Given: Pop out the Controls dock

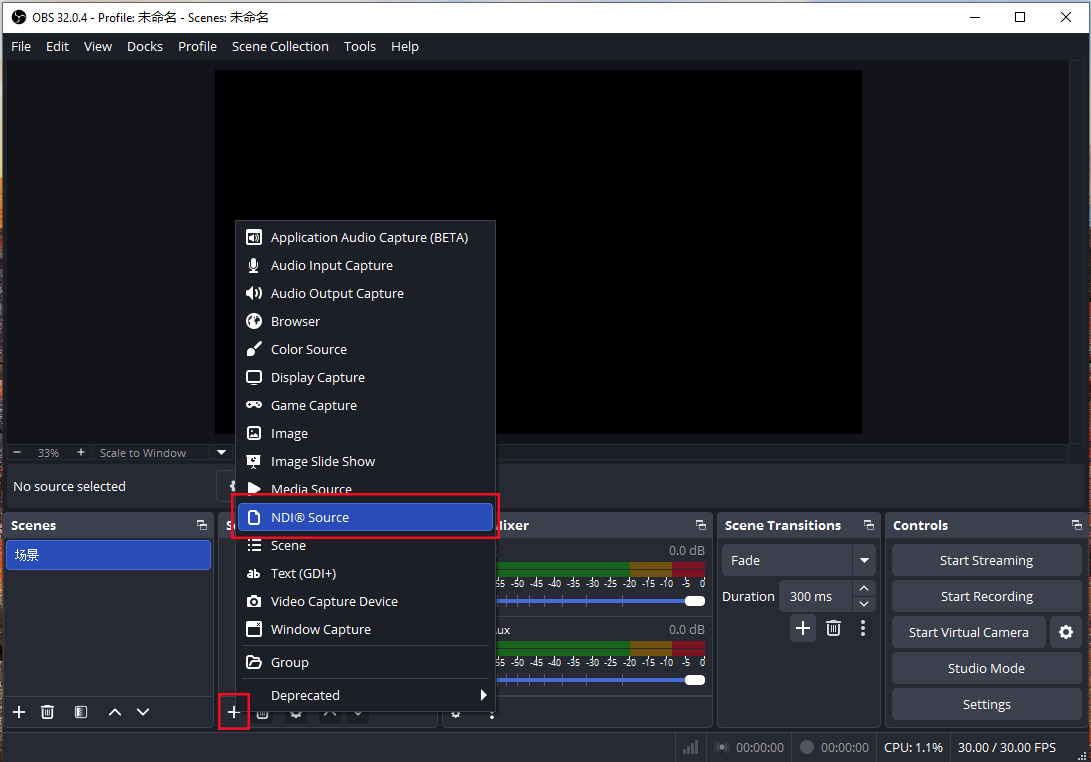Looking at the screenshot, I should 1076,525.
